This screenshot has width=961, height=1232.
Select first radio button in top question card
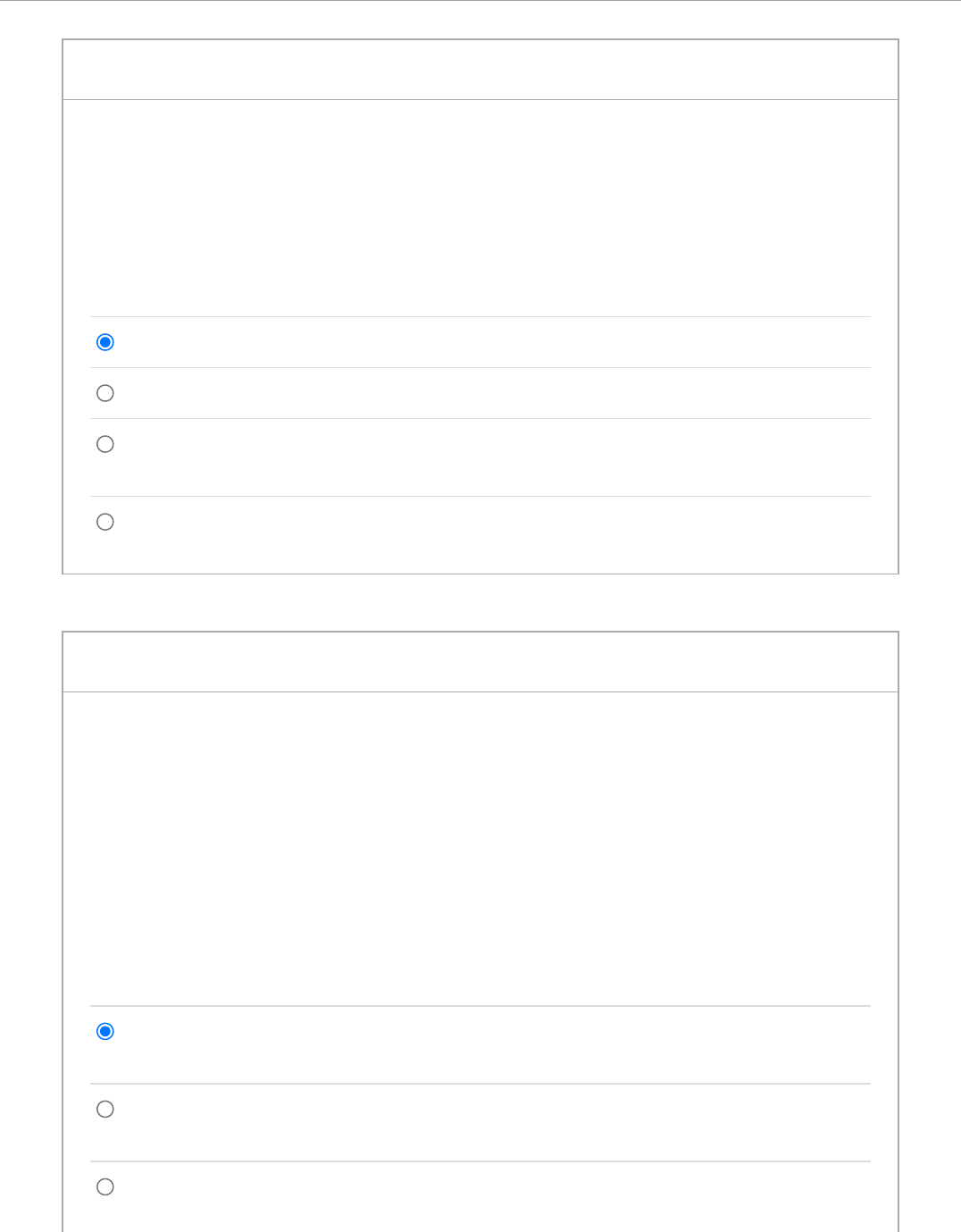pos(105,342)
